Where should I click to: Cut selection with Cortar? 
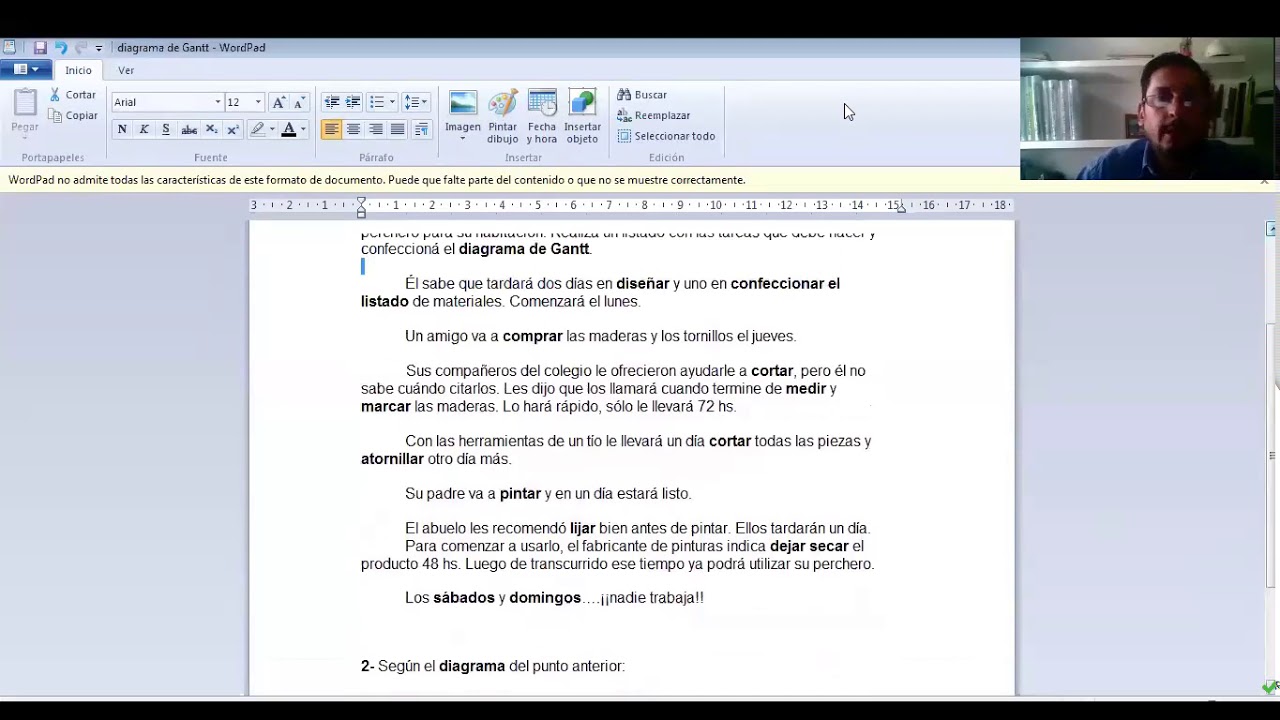coord(72,95)
